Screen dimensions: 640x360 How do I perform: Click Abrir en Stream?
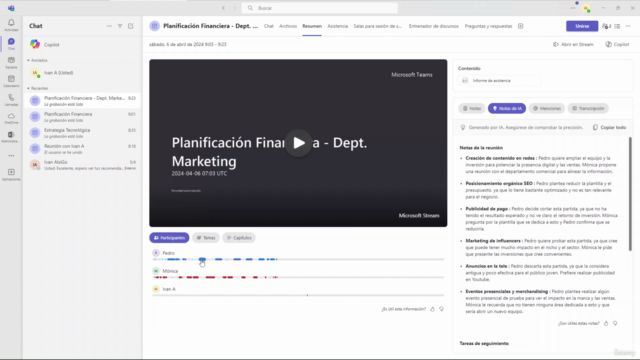(x=573, y=44)
